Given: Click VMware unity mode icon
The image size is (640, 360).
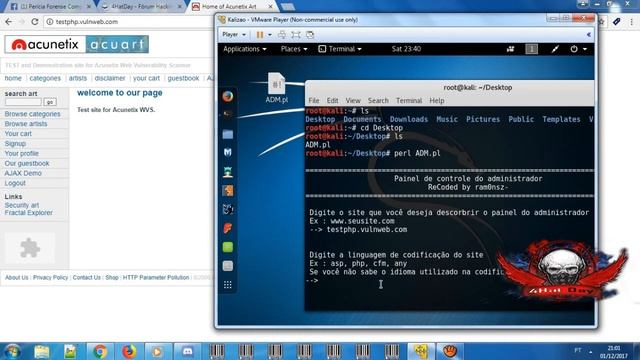Looking at the screenshot, I should coord(310,35).
